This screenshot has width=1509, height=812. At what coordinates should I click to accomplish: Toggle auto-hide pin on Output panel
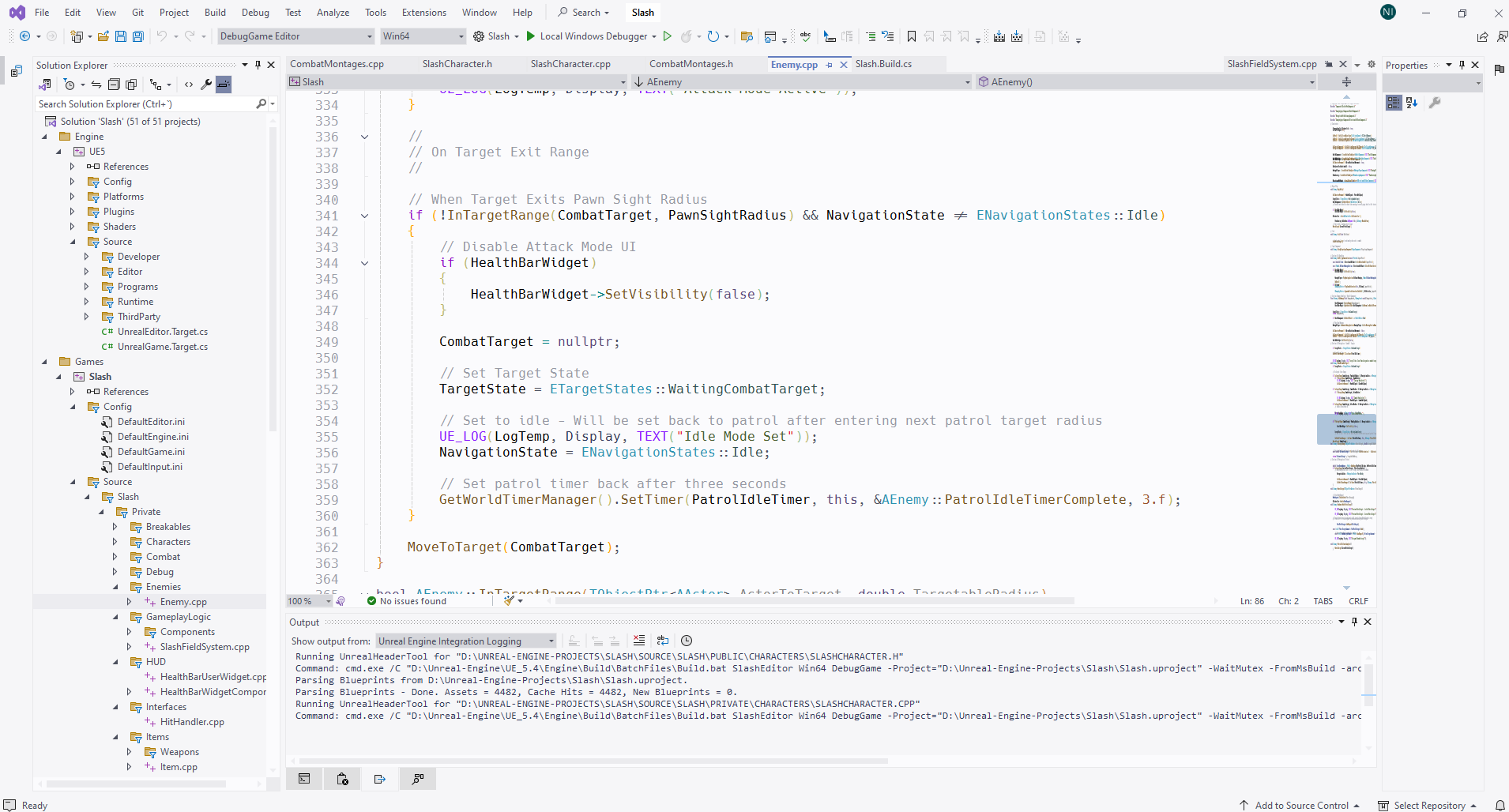[x=1354, y=622]
